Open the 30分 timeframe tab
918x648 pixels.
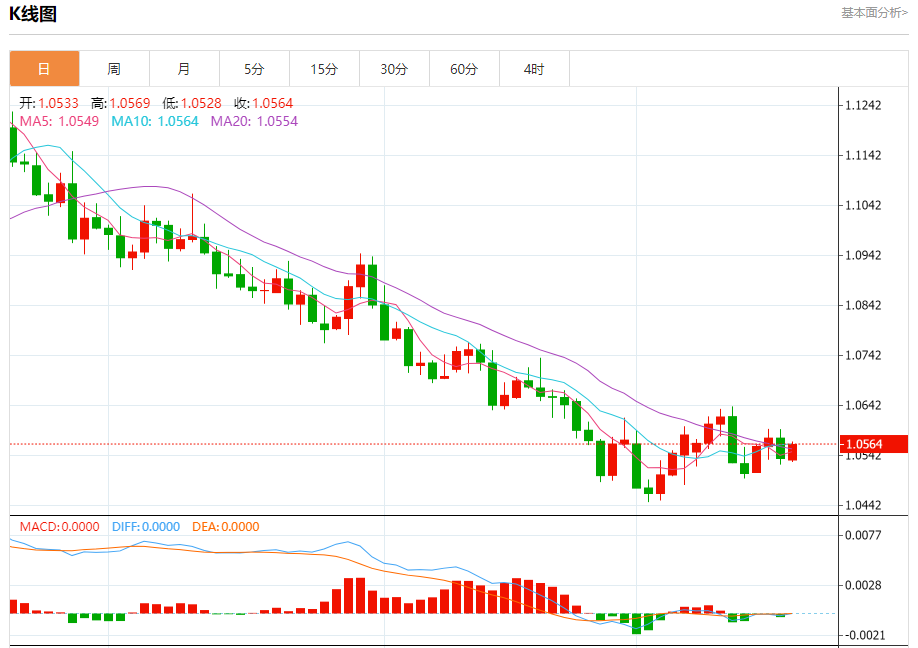coord(394,68)
